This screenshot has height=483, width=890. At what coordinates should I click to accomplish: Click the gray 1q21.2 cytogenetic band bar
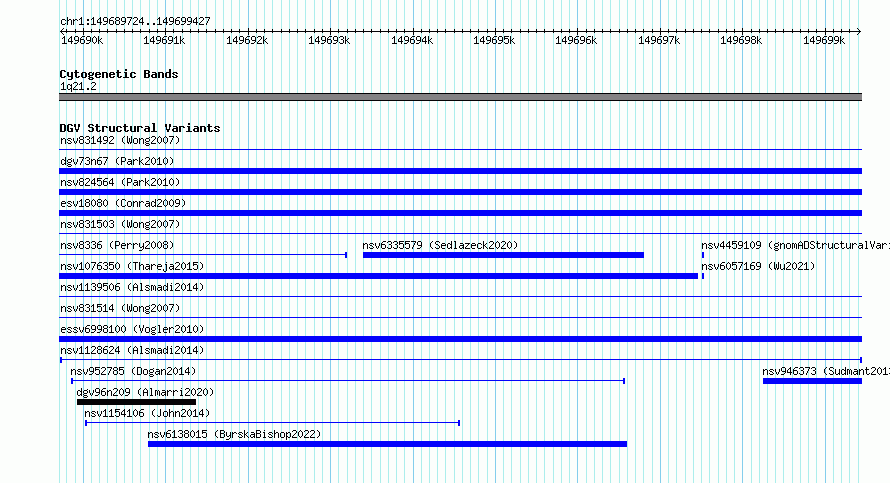point(460,97)
